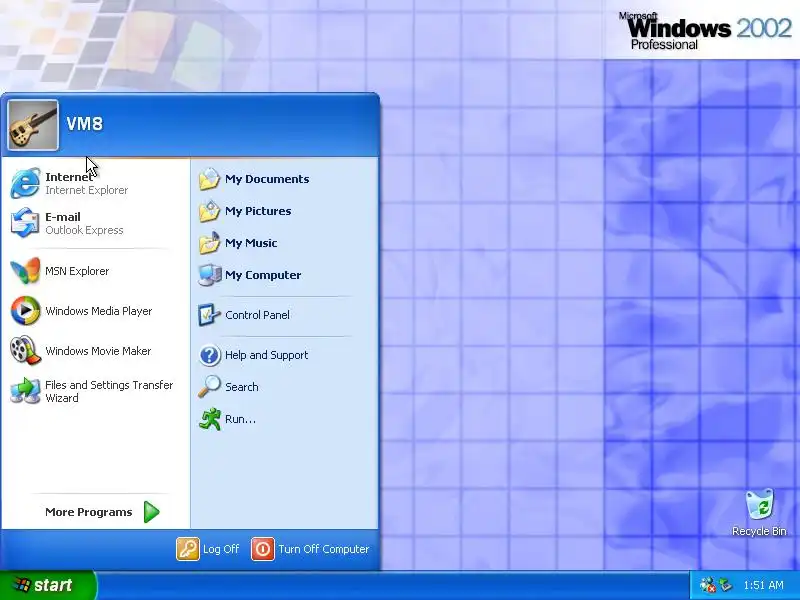
Task: Click the Log Off key icon
Action: (188, 549)
